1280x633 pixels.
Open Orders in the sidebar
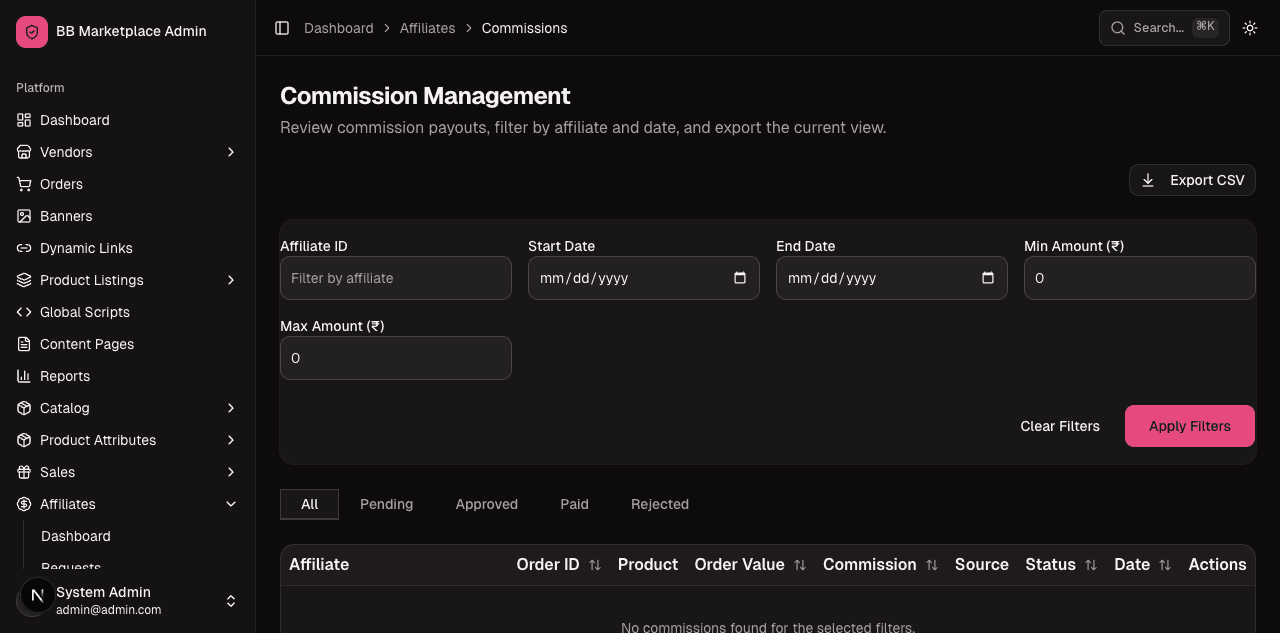(128, 184)
